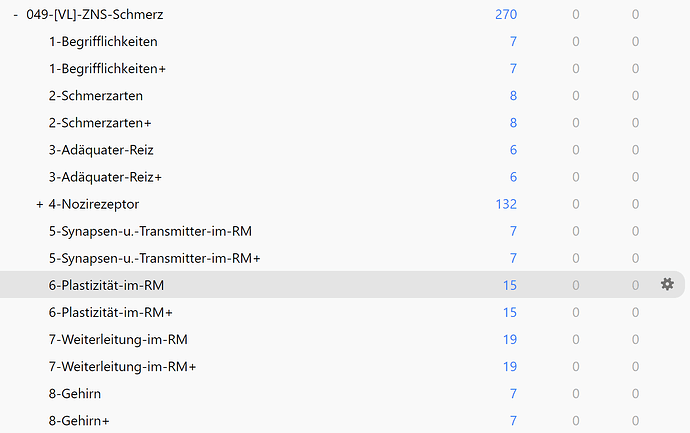Screen dimensions: 690x433
Task: Open options gear for 6-Plastizität-im-RM deck
Action: 667,285
